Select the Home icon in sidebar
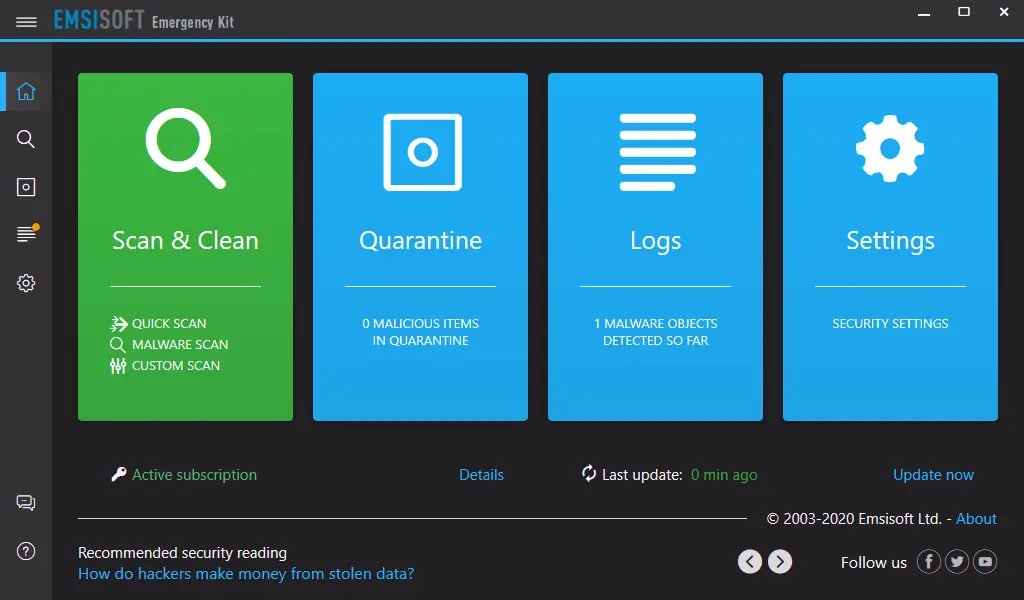 [x=26, y=91]
